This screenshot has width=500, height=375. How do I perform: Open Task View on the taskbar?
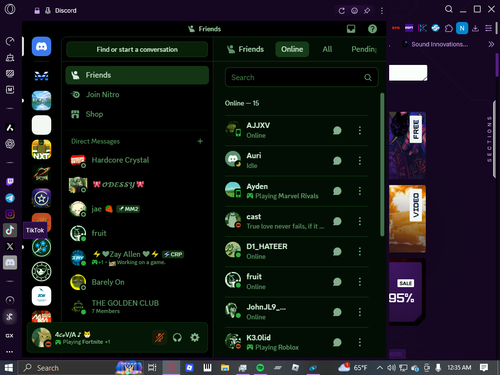(x=152, y=368)
